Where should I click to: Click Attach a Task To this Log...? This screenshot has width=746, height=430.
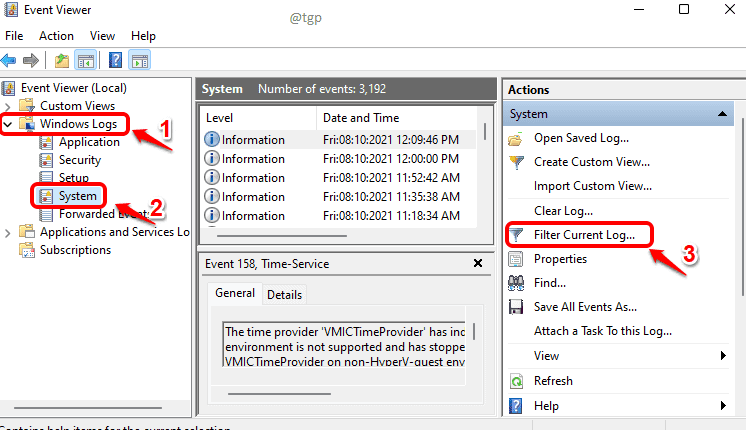click(603, 331)
